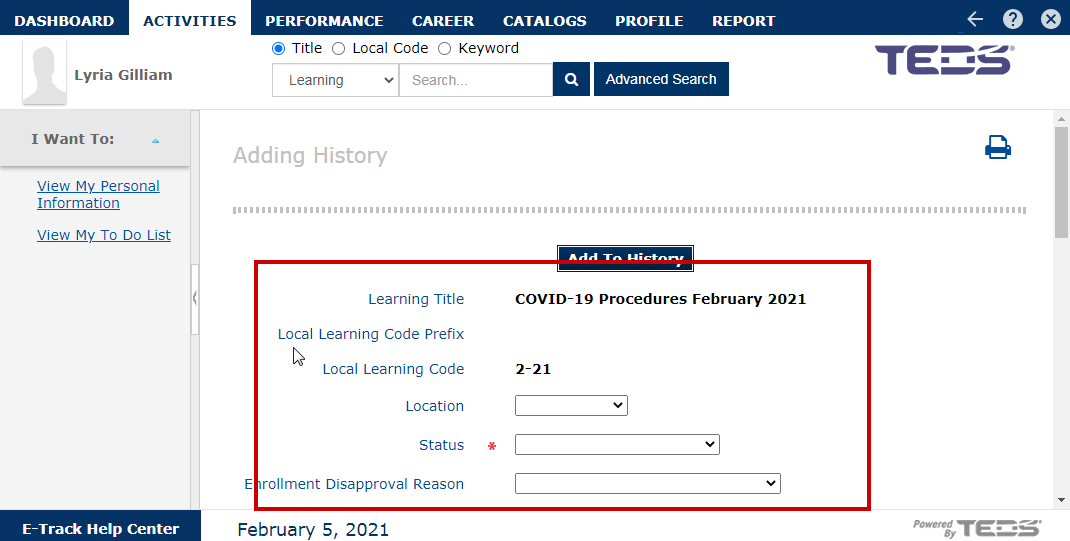The width and height of the screenshot is (1070, 541).
Task: Open the Learning search type dropdown
Action: (x=335, y=80)
